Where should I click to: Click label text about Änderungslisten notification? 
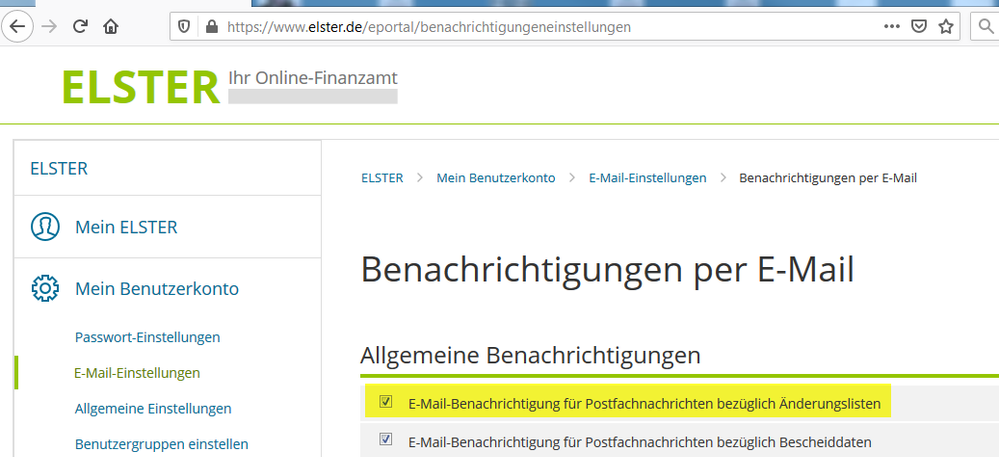pos(644,403)
